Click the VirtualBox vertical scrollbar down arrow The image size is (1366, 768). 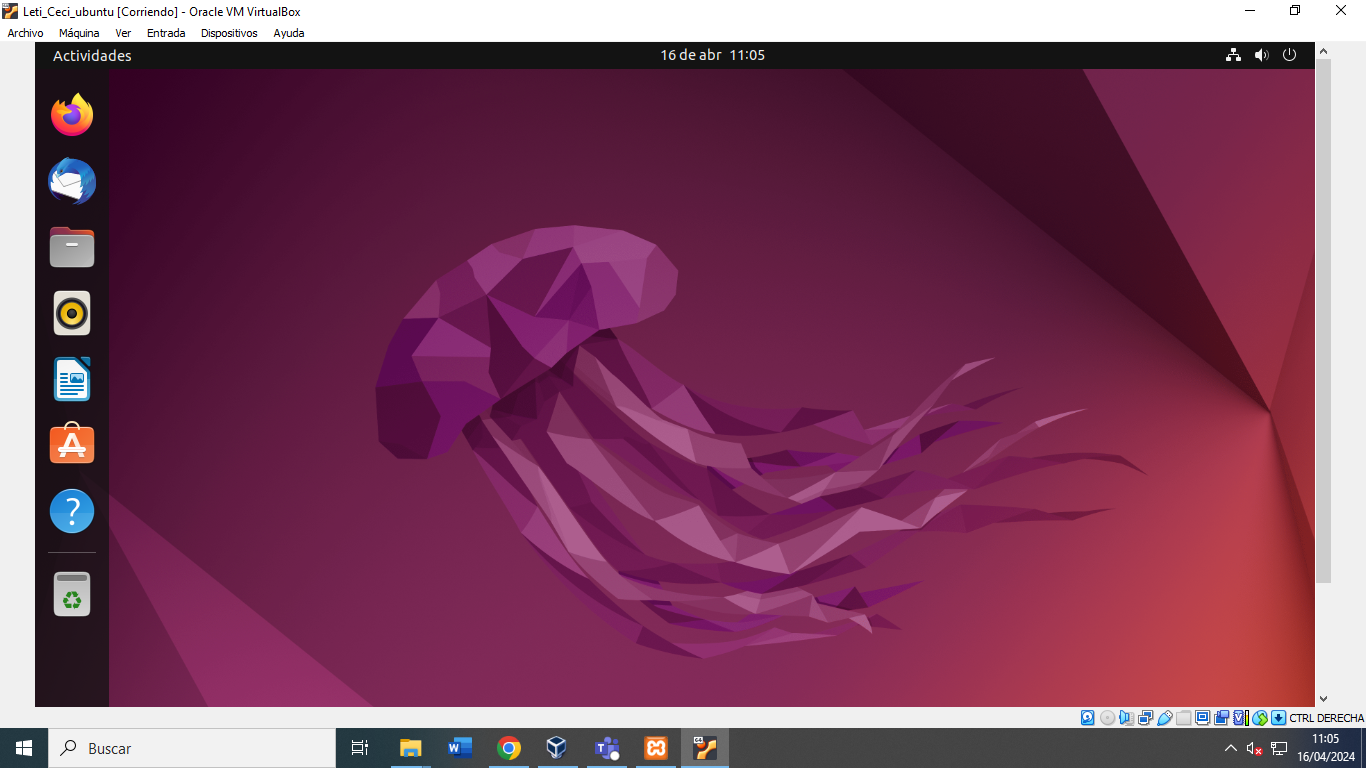click(x=1323, y=699)
